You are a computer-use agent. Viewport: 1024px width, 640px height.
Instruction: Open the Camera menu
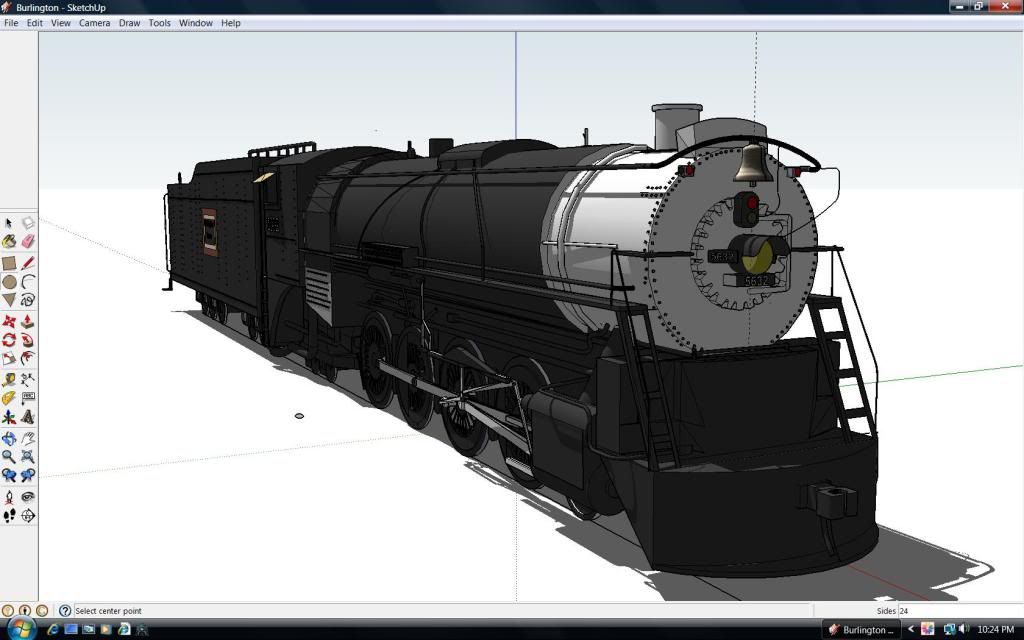tap(95, 23)
